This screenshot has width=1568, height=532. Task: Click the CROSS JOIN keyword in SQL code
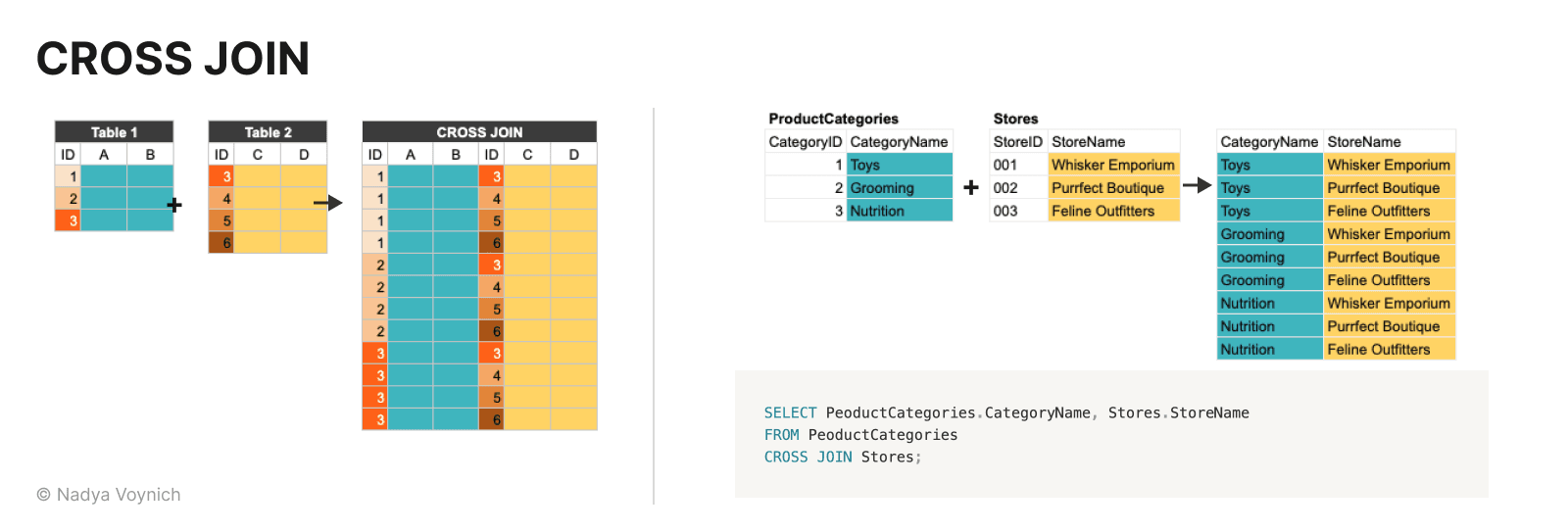808,457
